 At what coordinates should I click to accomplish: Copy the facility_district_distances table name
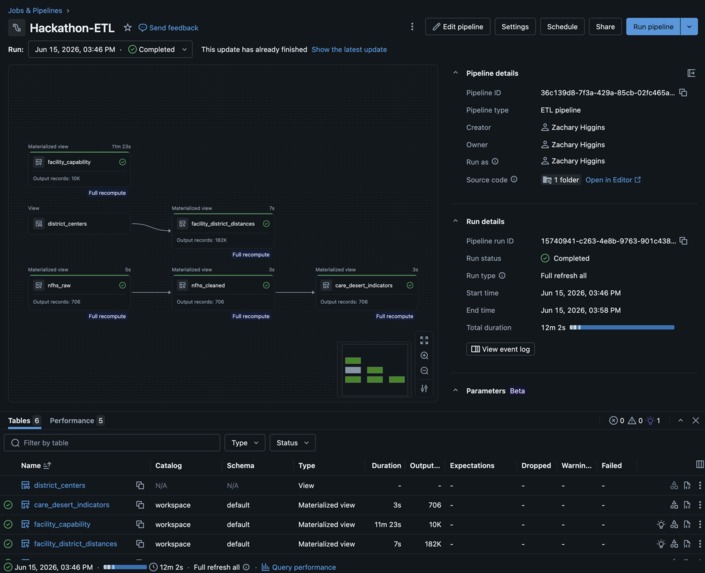[140, 543]
